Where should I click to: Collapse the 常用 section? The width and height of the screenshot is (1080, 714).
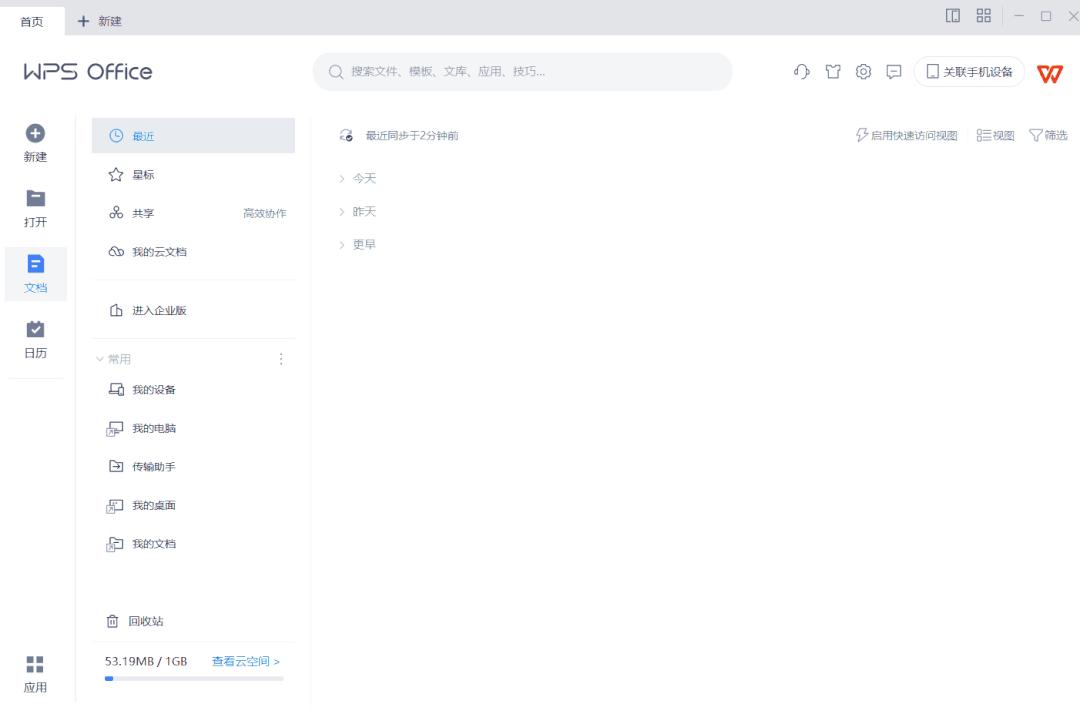[x=99, y=359]
